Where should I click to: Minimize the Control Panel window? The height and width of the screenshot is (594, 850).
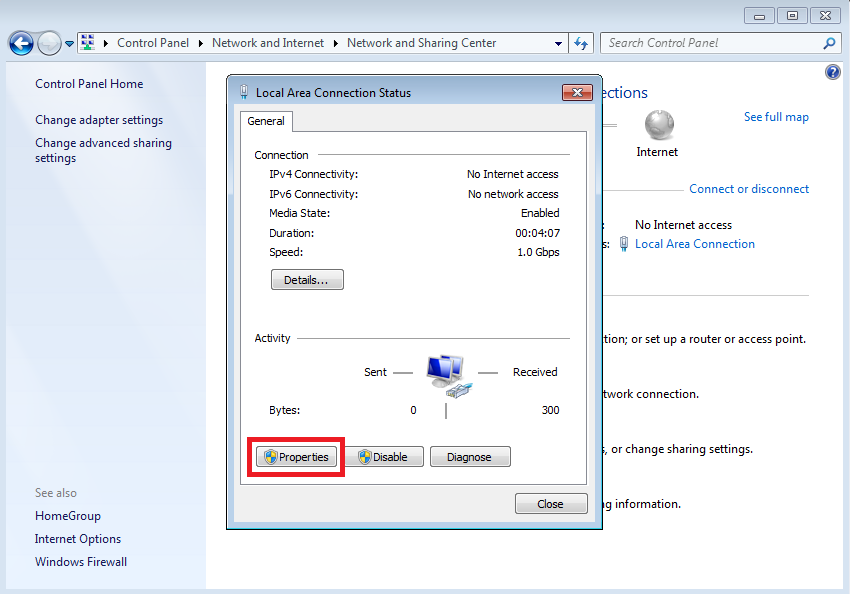point(759,16)
